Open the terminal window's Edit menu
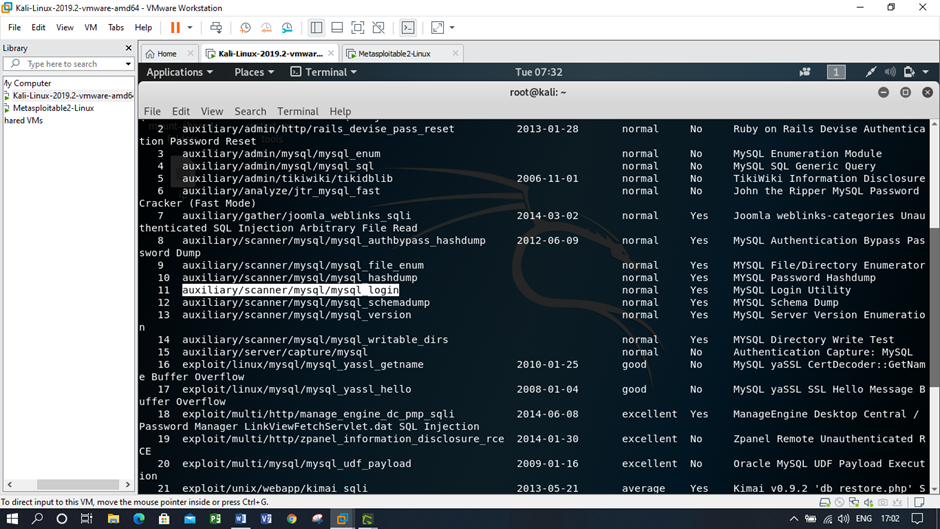The height and width of the screenshot is (529, 940). pos(180,112)
